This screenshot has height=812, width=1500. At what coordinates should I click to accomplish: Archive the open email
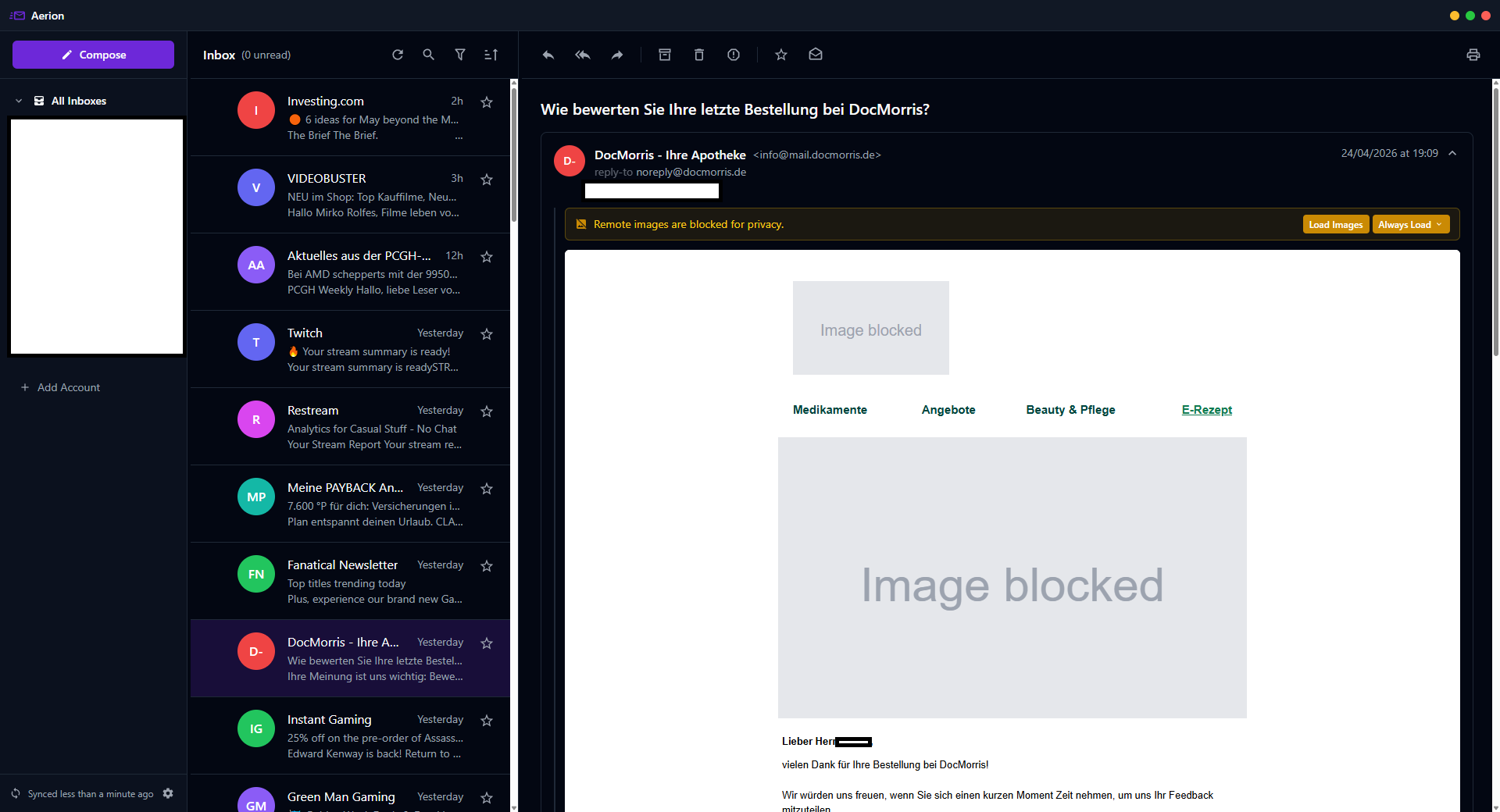click(665, 55)
